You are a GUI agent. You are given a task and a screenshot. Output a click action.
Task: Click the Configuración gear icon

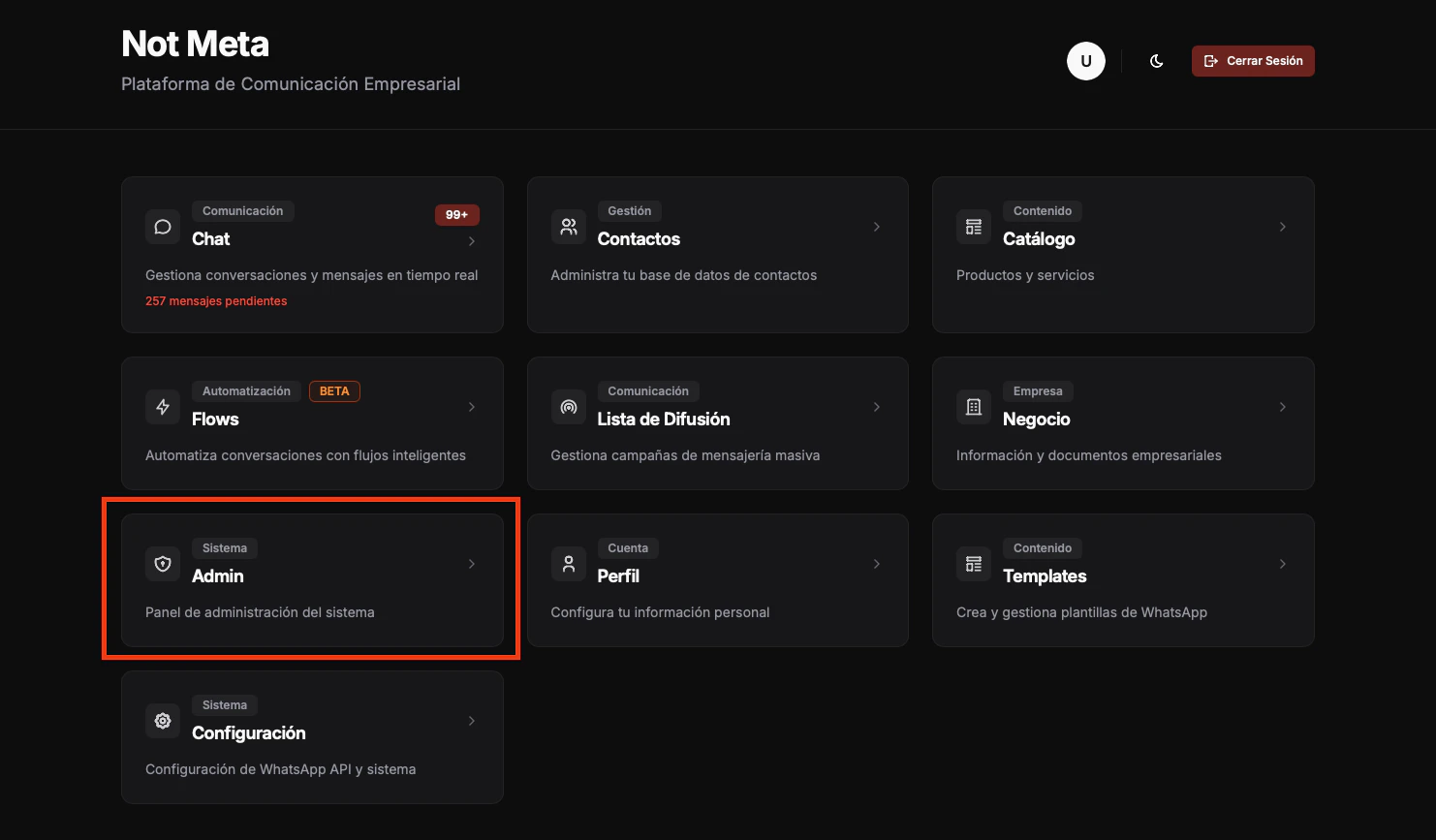[x=162, y=720]
